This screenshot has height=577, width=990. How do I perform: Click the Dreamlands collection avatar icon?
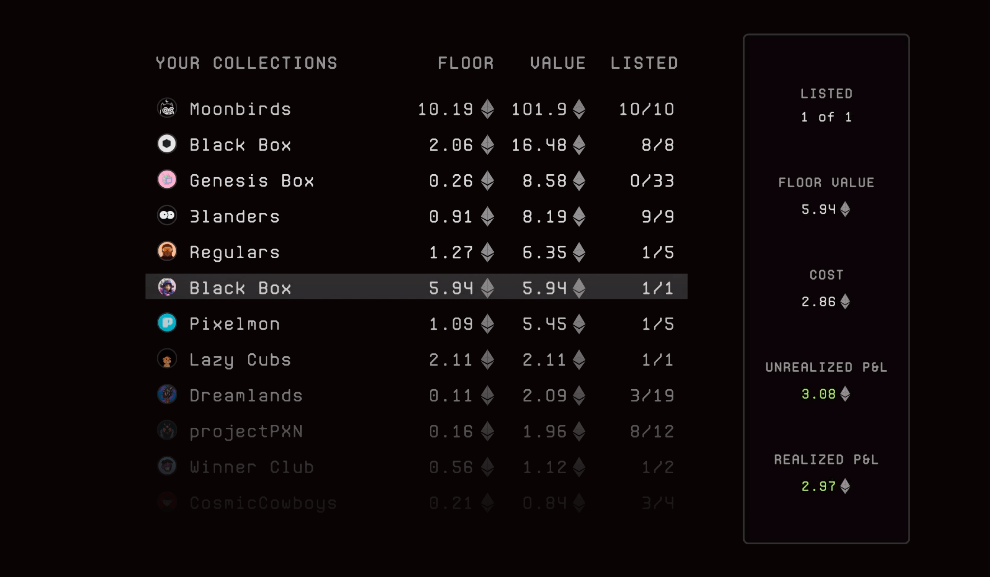(167, 395)
